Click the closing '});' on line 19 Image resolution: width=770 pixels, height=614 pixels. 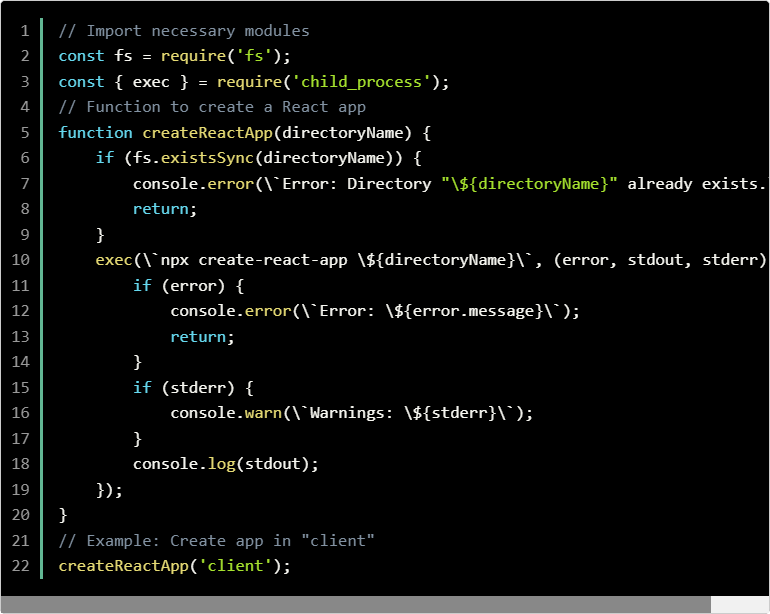109,490
